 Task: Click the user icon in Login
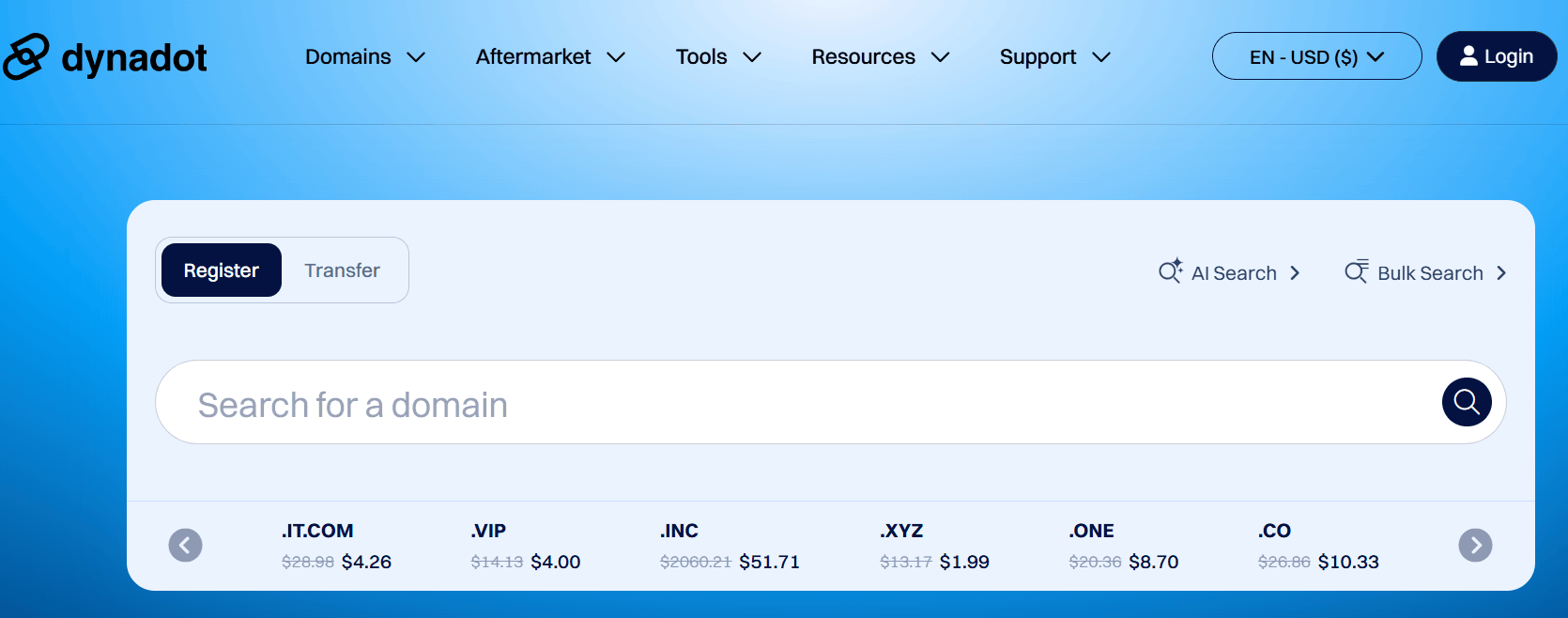[1468, 56]
